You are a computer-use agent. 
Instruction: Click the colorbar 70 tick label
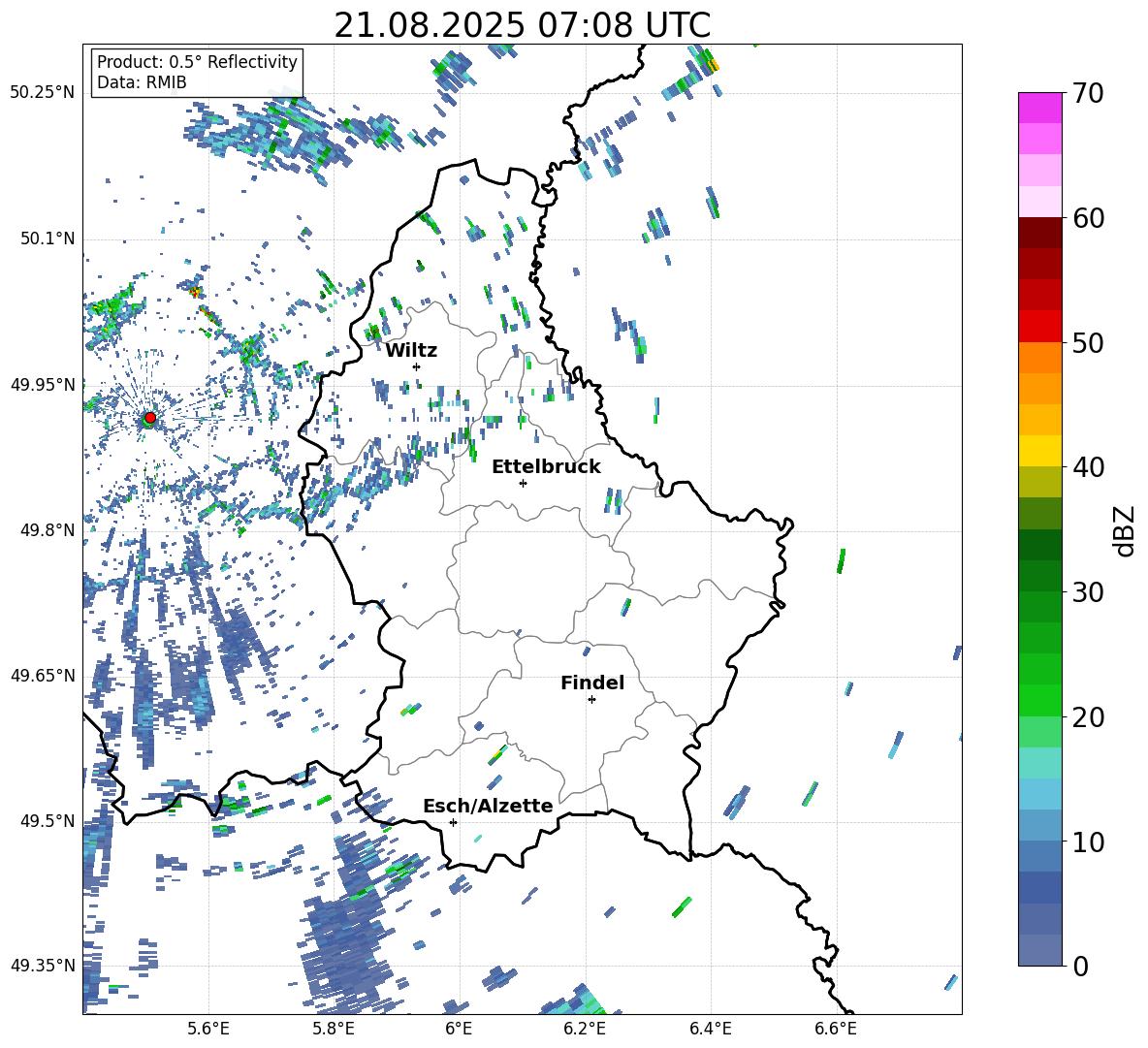pos(1088,94)
